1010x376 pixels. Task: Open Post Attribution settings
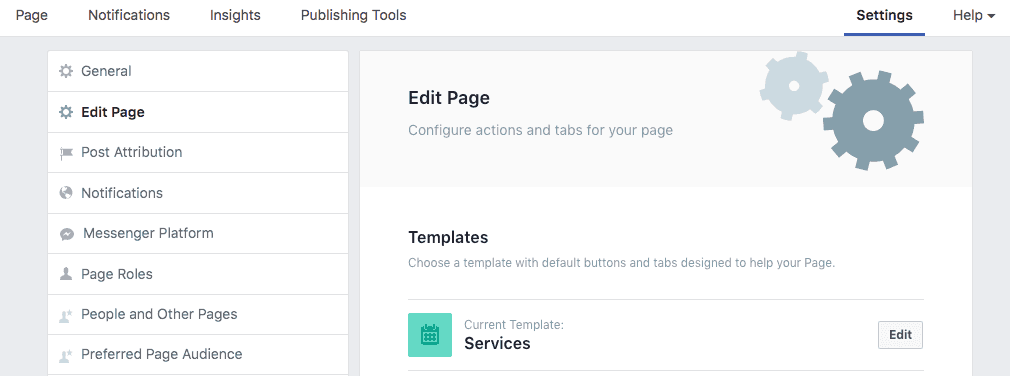tap(198, 153)
